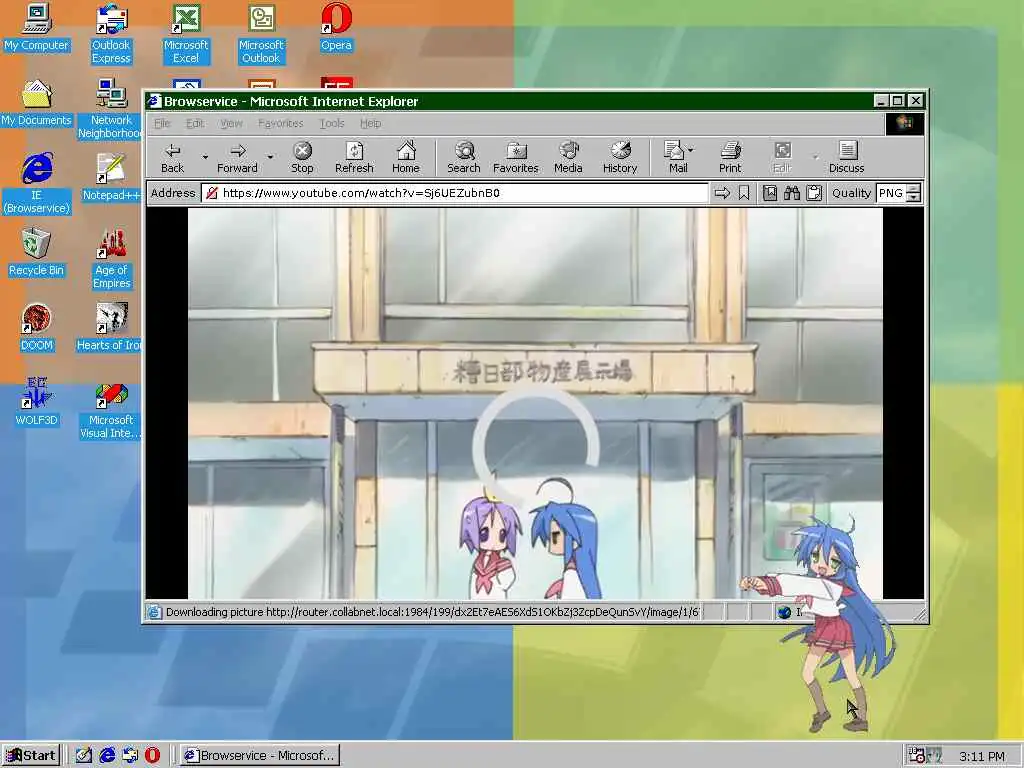Select the Hearts of Iron desktop icon
The height and width of the screenshot is (768, 1024).
point(109,327)
